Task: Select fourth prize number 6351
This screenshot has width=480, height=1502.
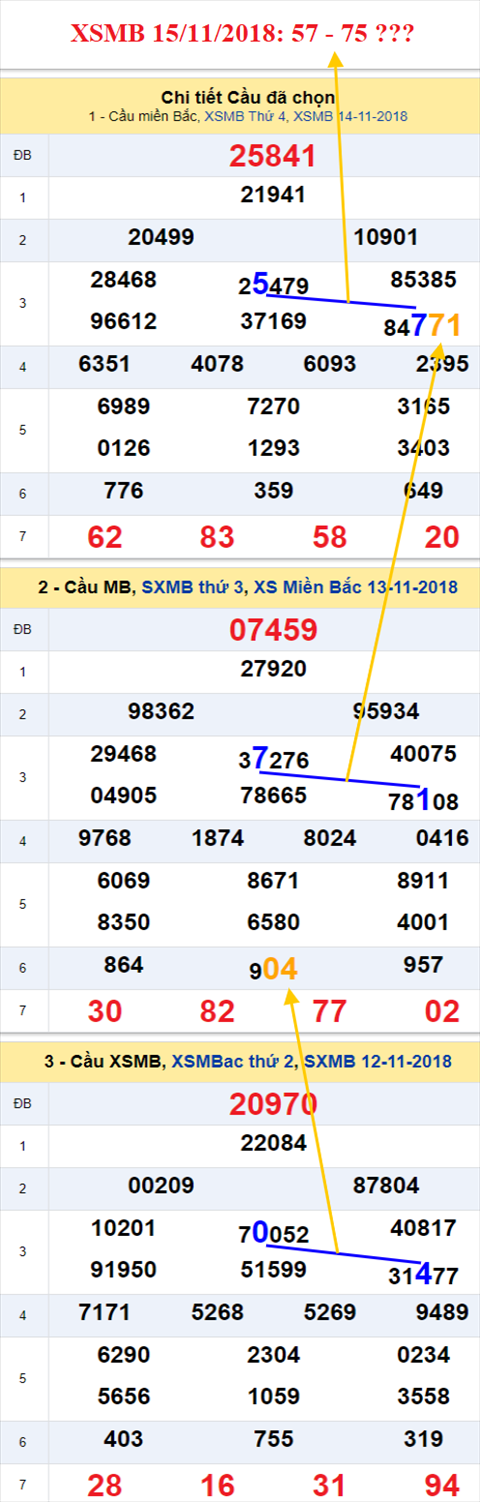Action: [x=104, y=364]
